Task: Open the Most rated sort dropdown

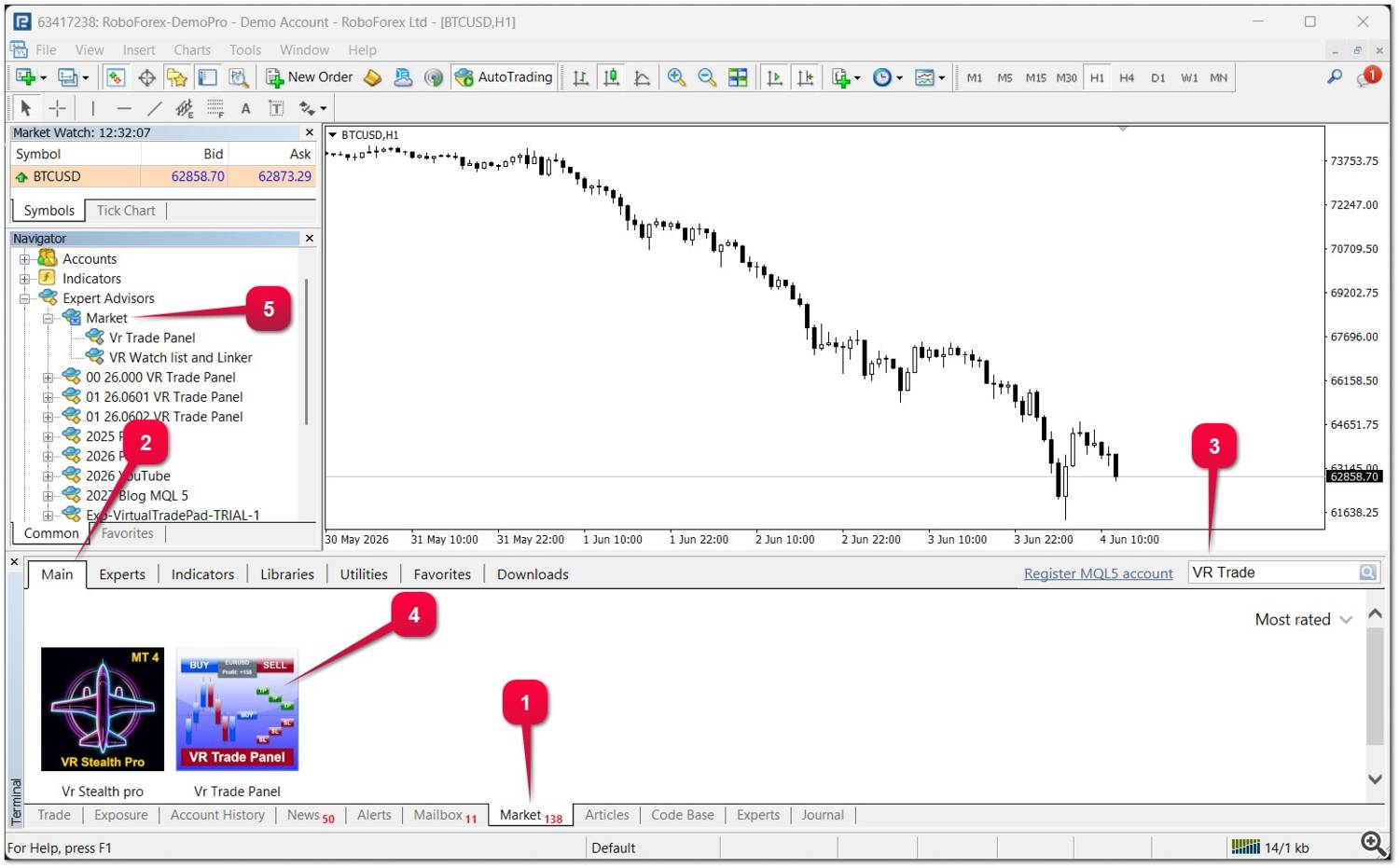Action: click(x=1303, y=619)
